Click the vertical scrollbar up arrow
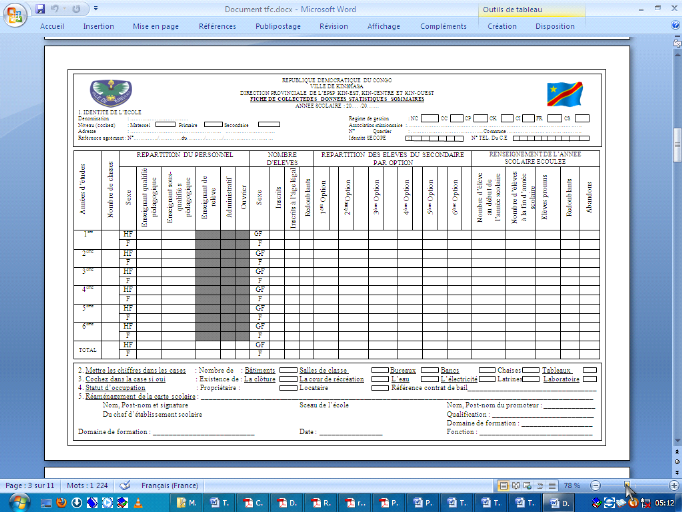Image resolution: width=682 pixels, height=512 pixels. [677, 54]
